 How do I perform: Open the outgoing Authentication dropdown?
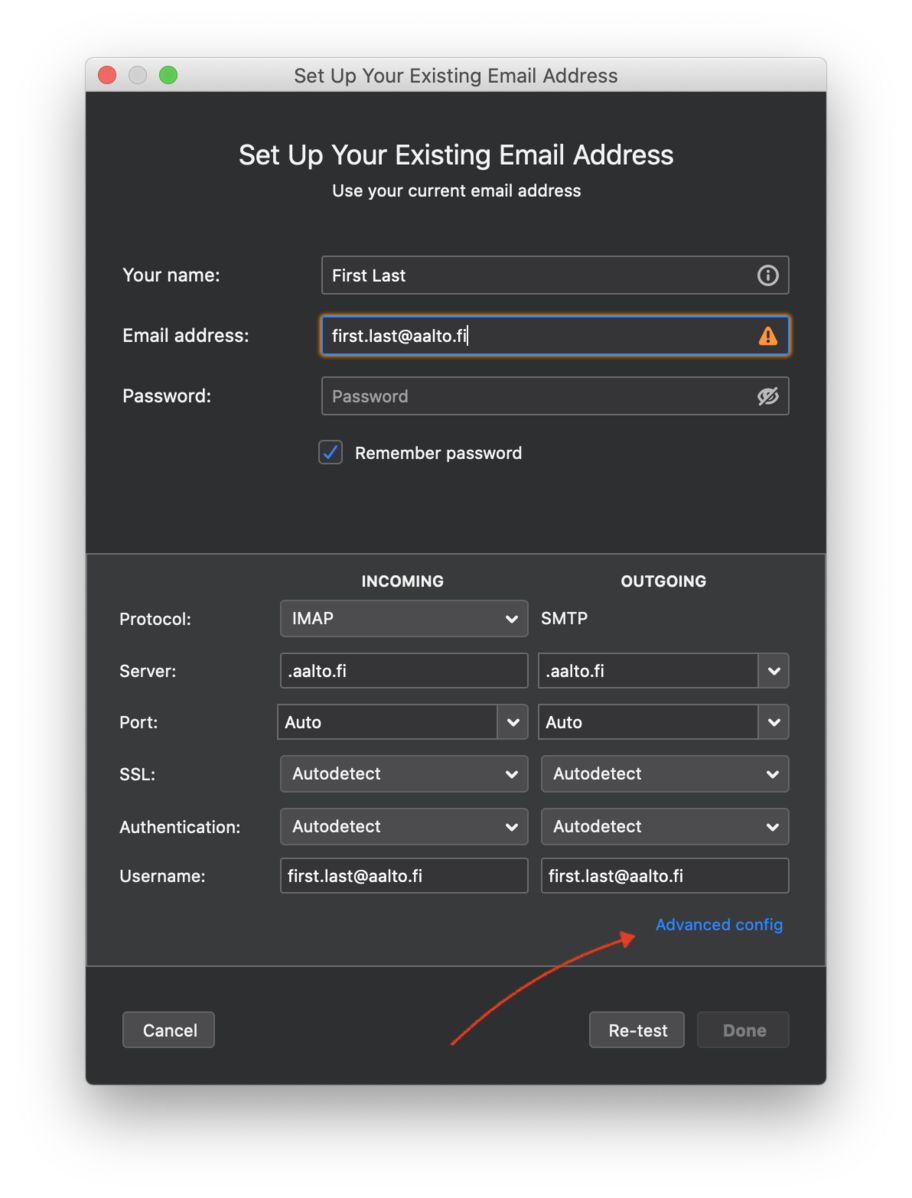pos(664,827)
